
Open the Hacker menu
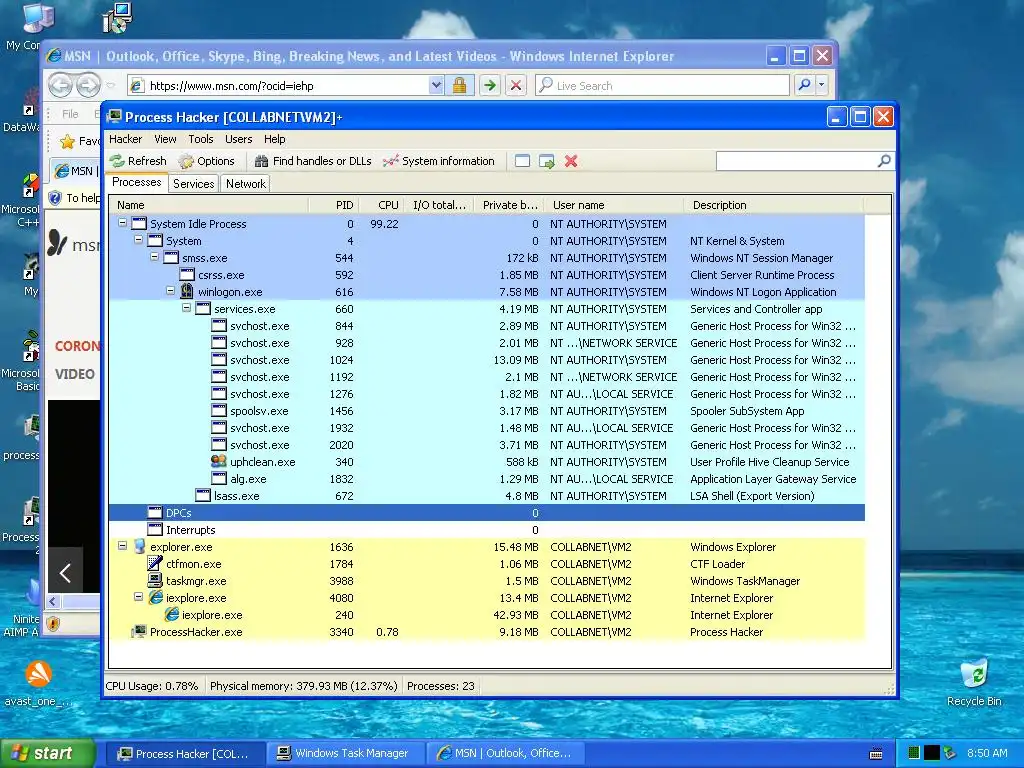click(125, 139)
